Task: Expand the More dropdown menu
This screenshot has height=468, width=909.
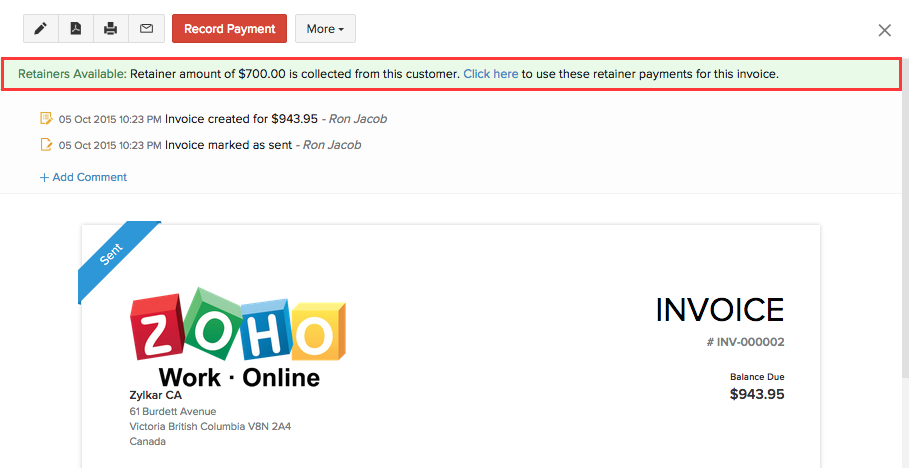Action: coord(325,28)
